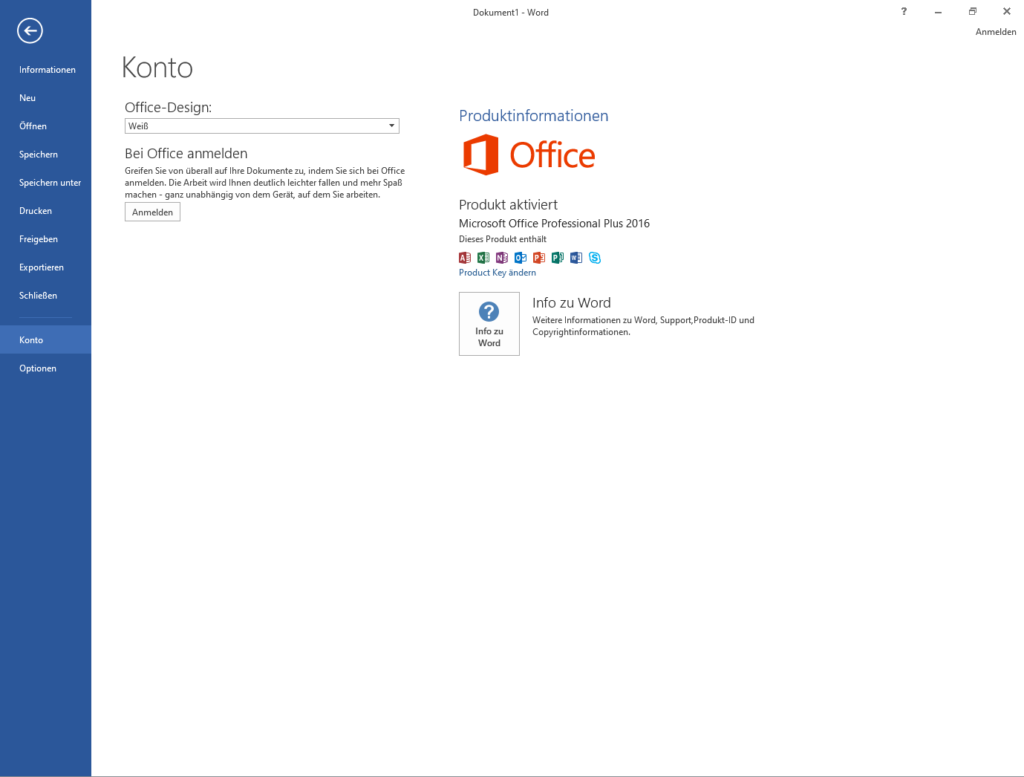Click the Excel product icon
Viewport: 1024px width, 777px height.
click(483, 258)
